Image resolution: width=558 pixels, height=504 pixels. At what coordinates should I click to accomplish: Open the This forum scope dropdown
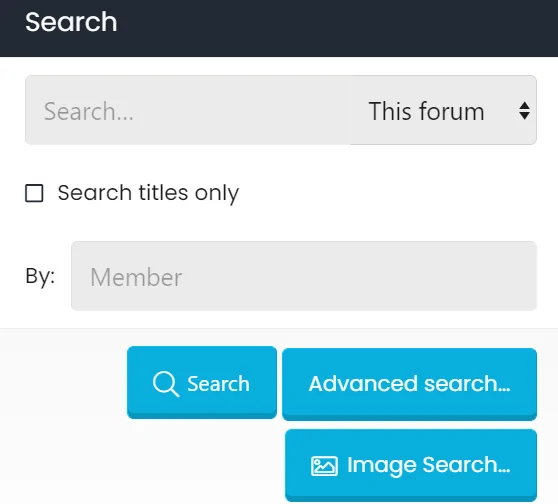443,110
